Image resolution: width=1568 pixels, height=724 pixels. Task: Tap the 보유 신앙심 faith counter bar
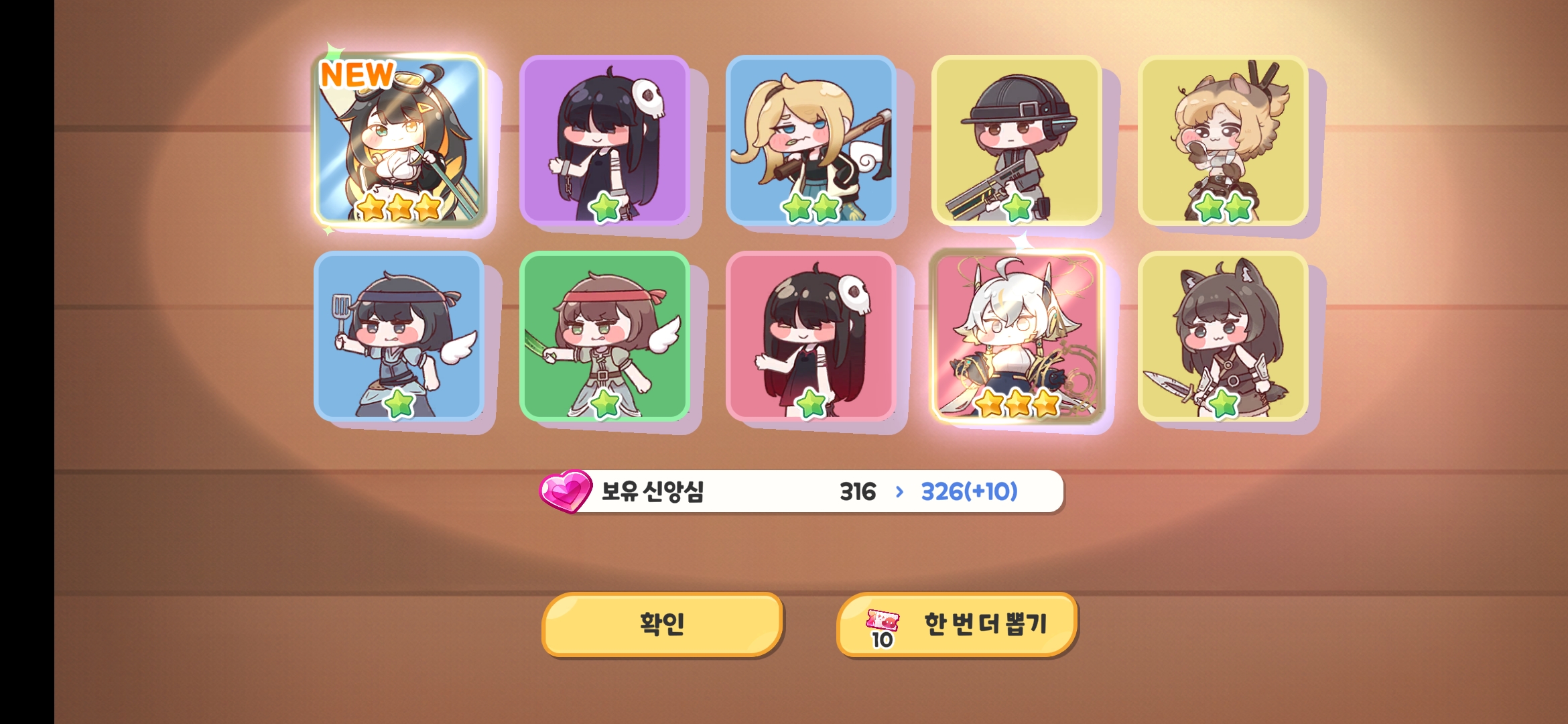[801, 491]
